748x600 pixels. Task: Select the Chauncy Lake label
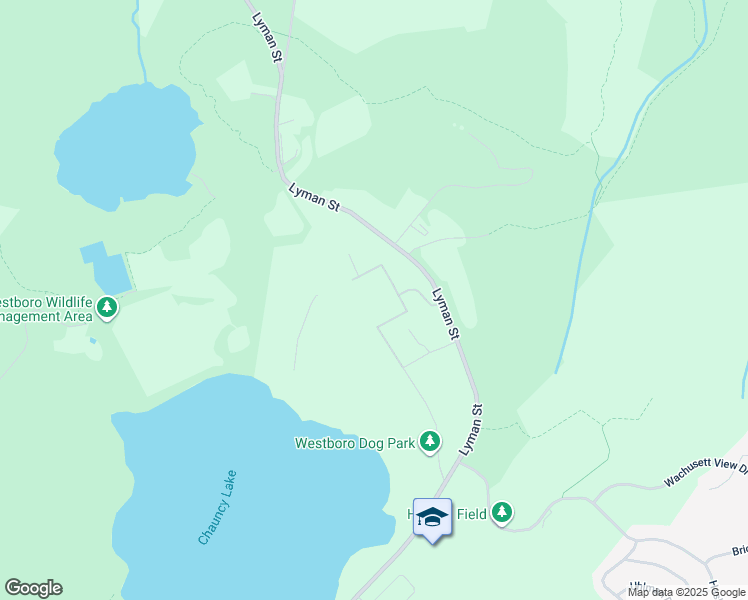pos(218,507)
